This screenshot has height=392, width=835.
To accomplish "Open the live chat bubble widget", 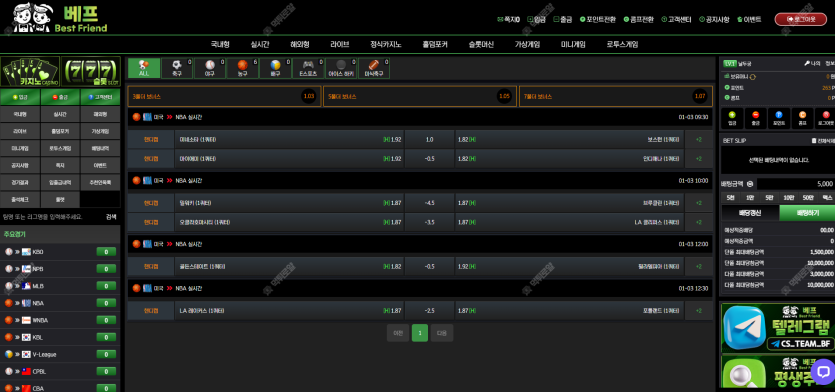I will (823, 372).
